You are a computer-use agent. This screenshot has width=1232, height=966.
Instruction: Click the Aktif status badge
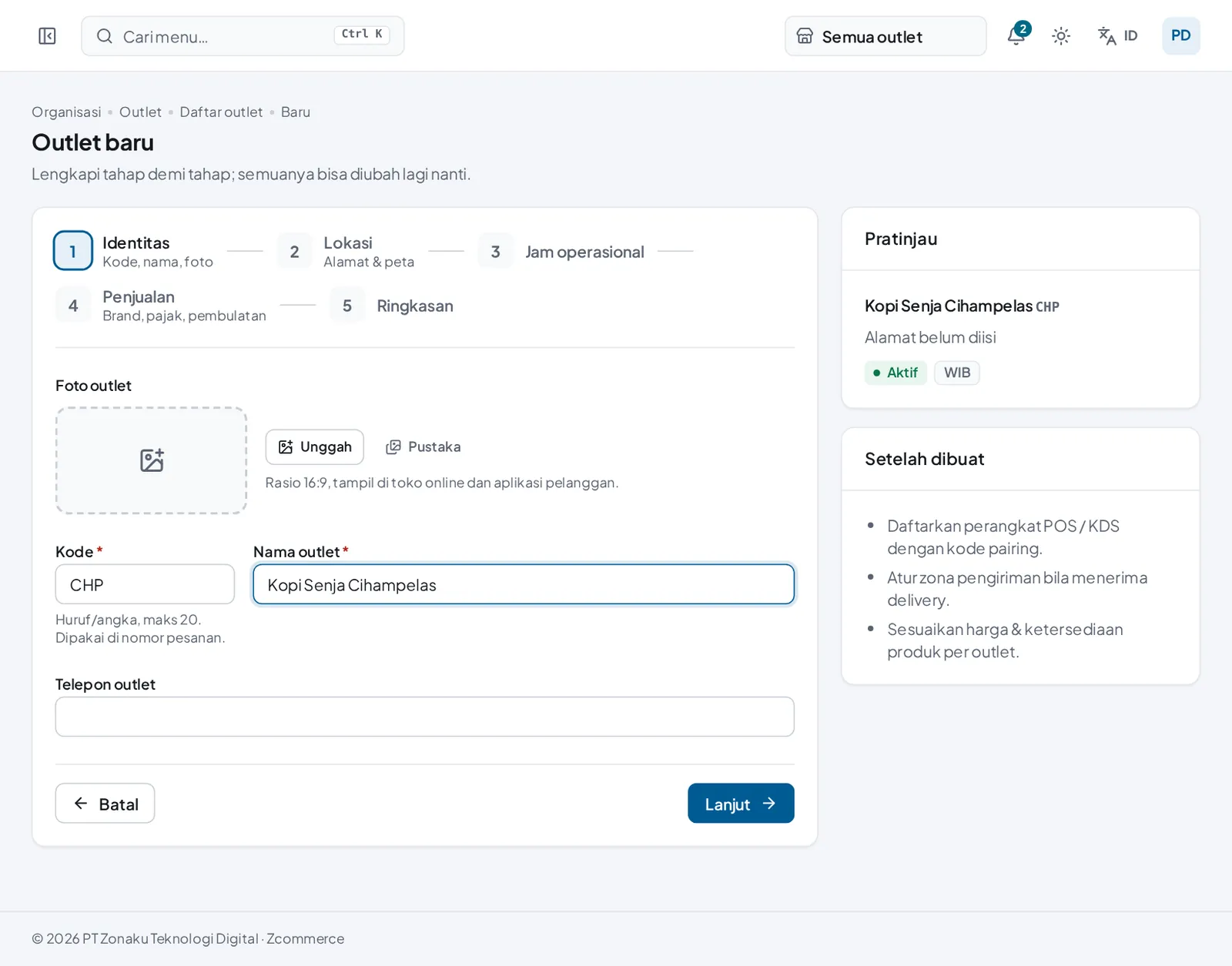[x=896, y=373]
